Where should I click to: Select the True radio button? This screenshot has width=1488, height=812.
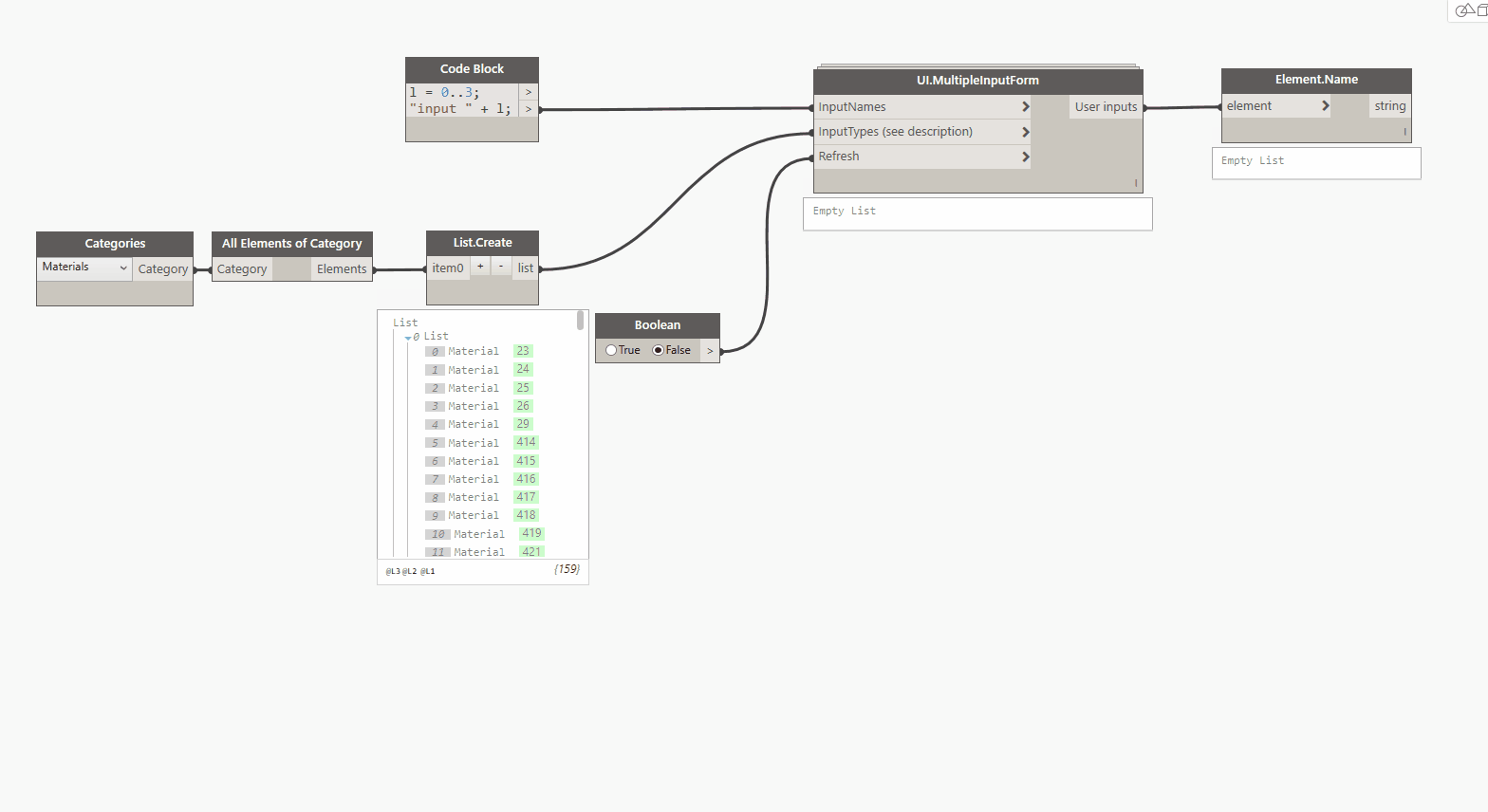[611, 350]
